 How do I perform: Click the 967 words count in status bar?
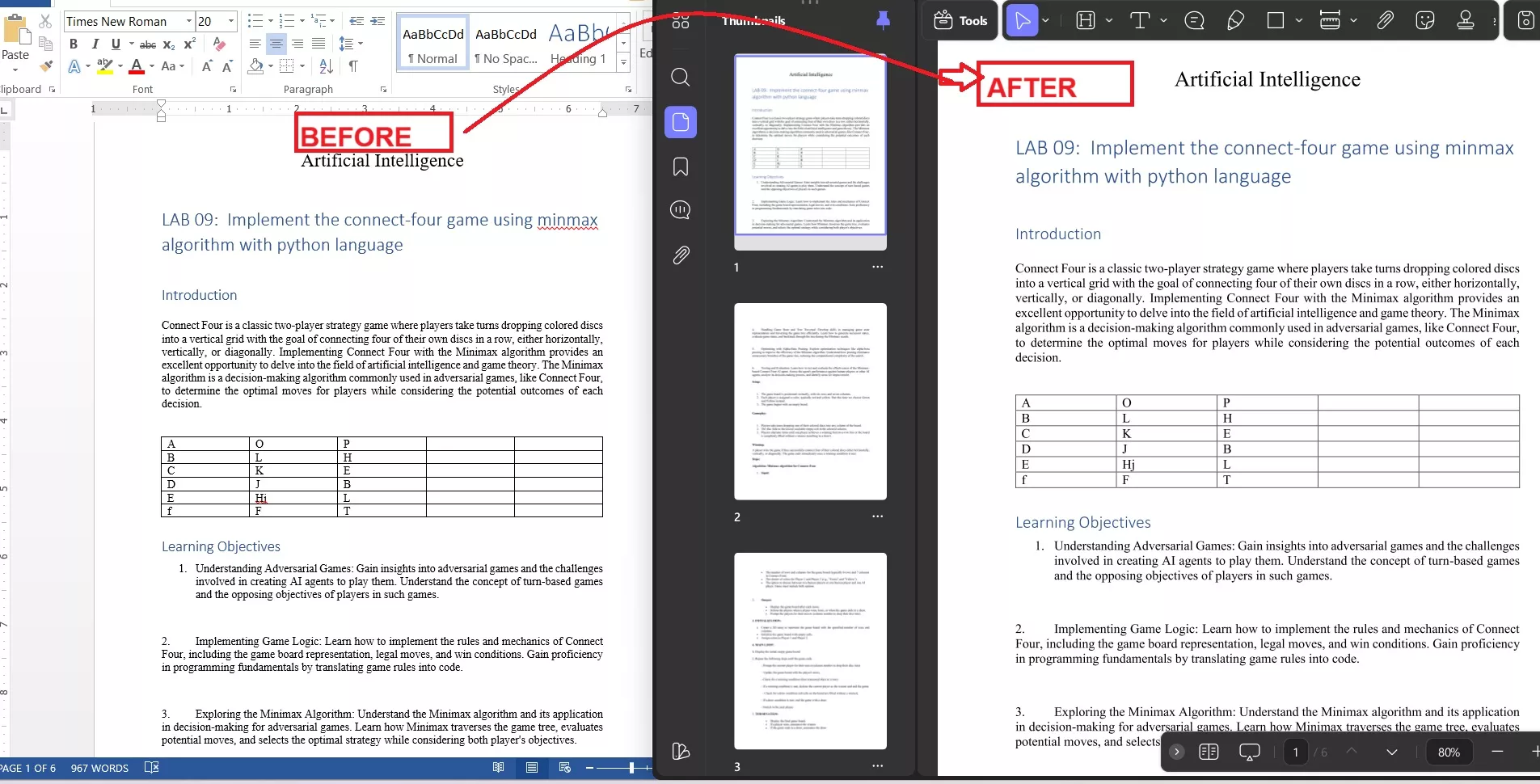[99, 768]
